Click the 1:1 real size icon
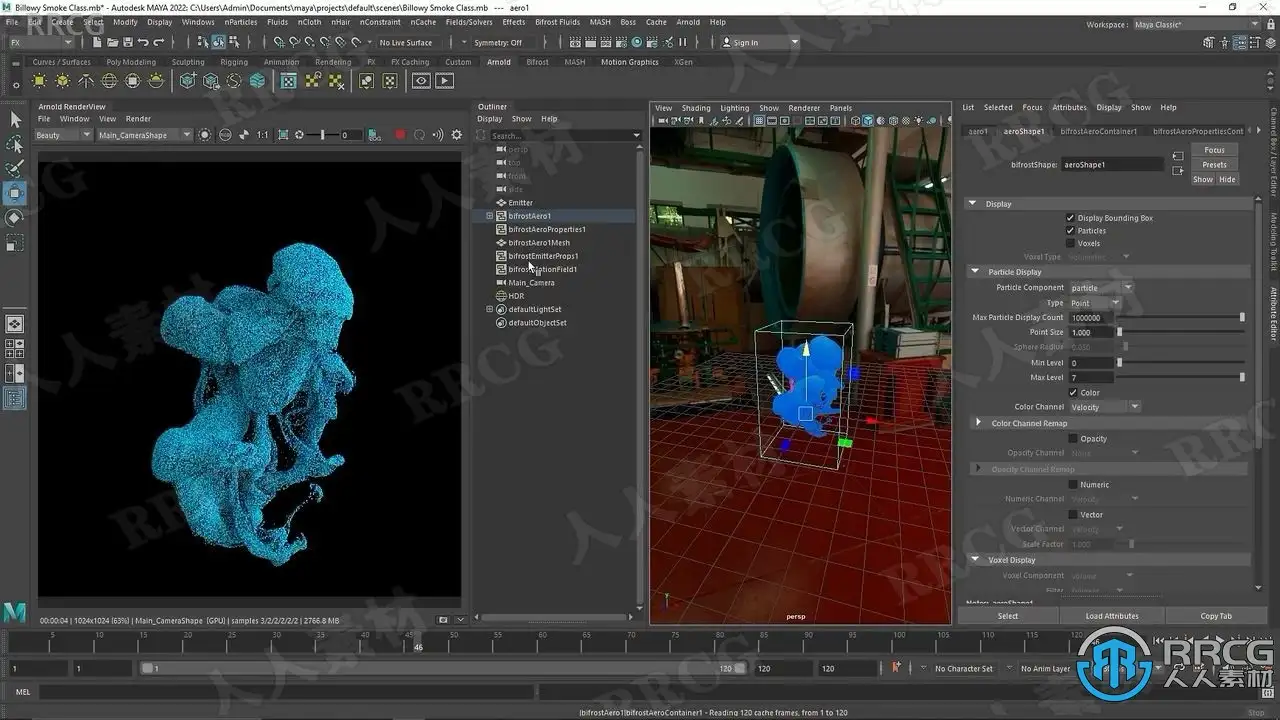Screen dimensions: 1280x720 [262, 135]
